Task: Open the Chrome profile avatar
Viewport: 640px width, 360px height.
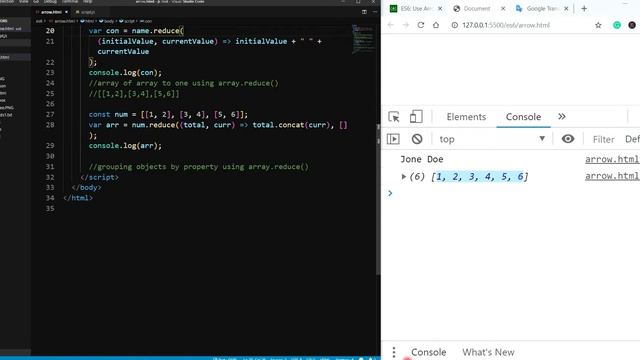Action: [632, 25]
